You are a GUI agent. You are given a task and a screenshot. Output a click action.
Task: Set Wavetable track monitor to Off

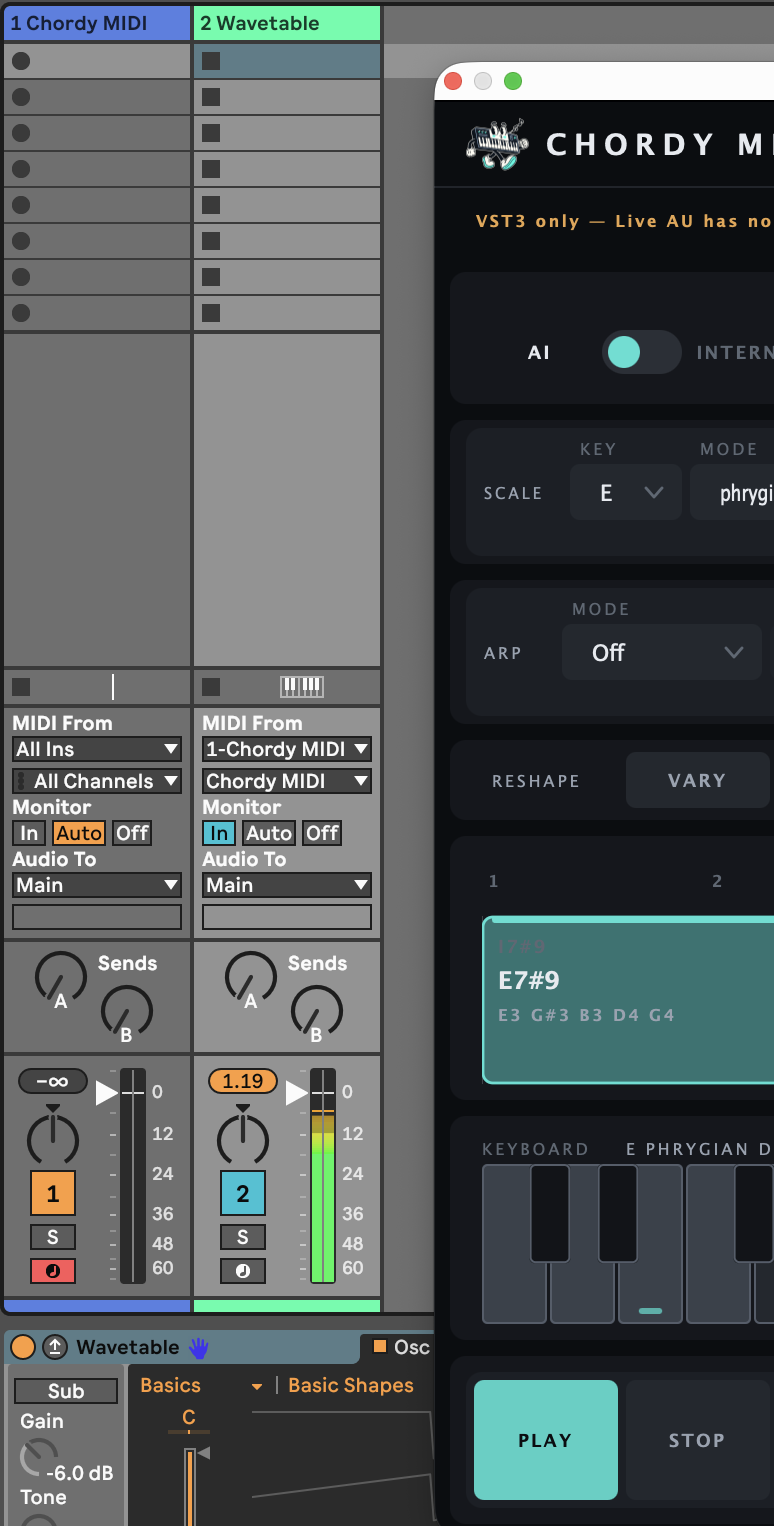[x=322, y=833]
